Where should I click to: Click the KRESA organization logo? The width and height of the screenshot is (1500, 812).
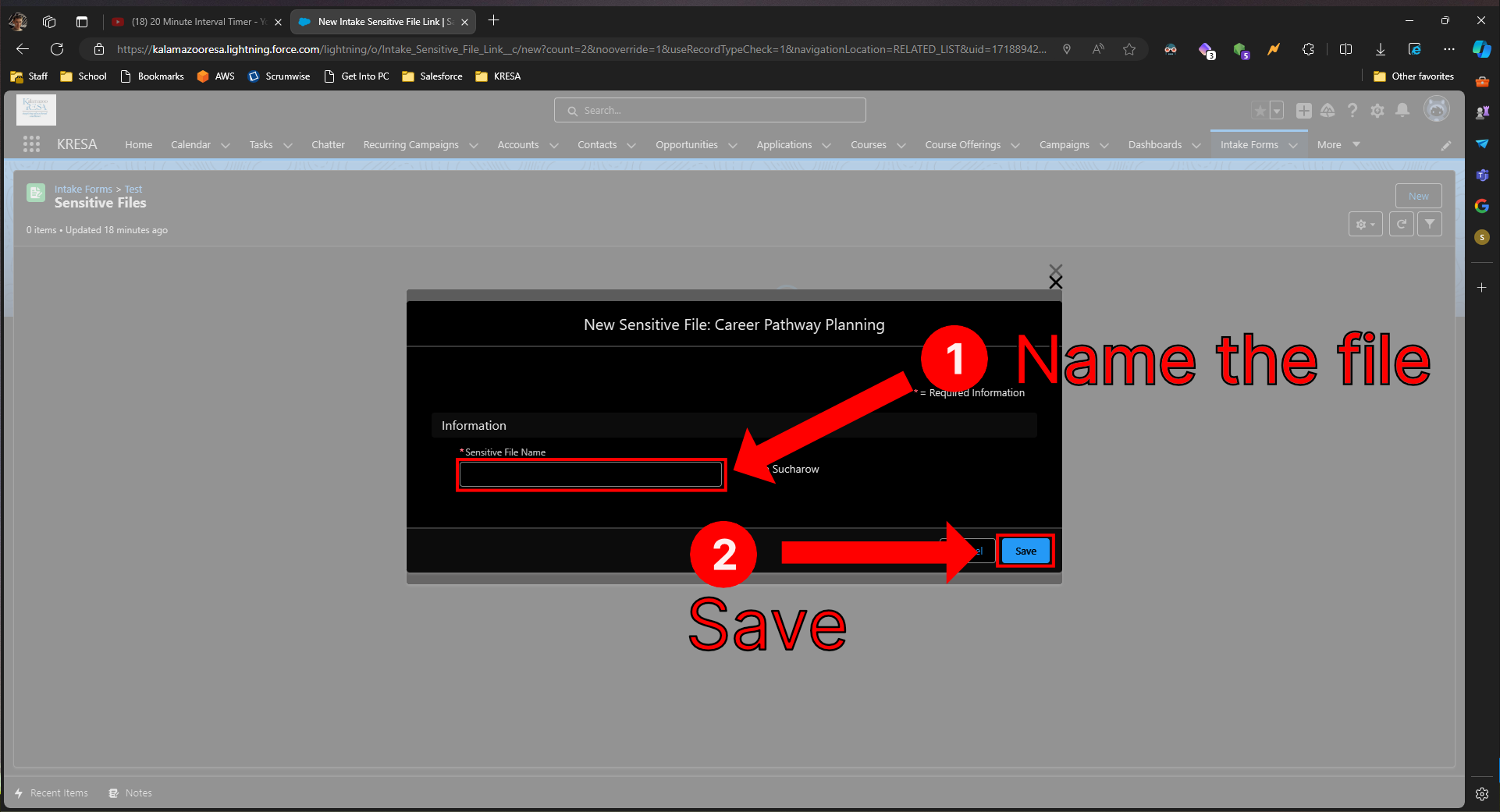[x=36, y=110]
